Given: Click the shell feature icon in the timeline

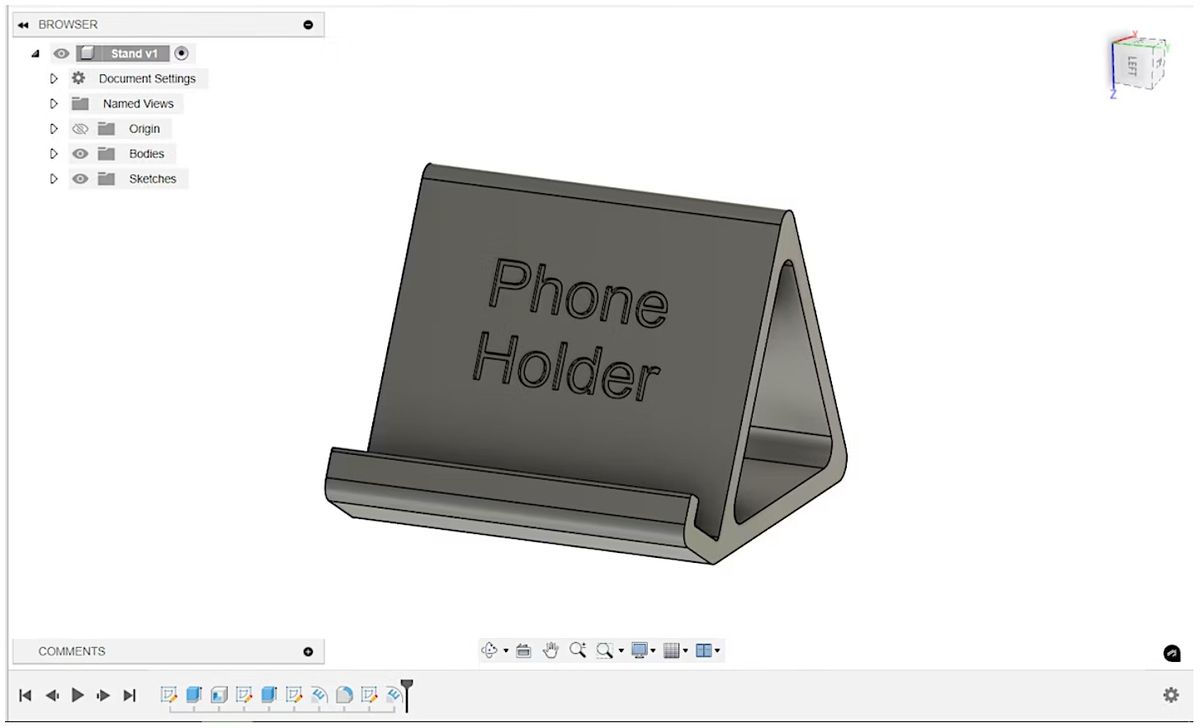Looking at the screenshot, I should [x=219, y=694].
